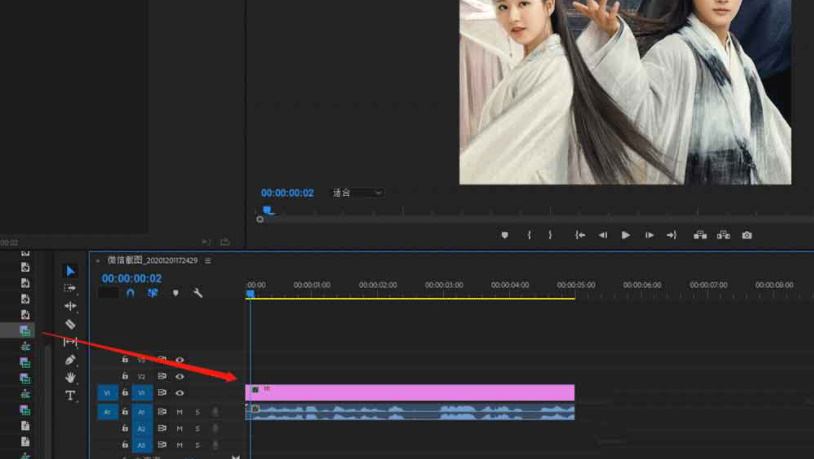Activate the sequence tab in timeline
The width and height of the screenshot is (814, 459).
point(152,261)
